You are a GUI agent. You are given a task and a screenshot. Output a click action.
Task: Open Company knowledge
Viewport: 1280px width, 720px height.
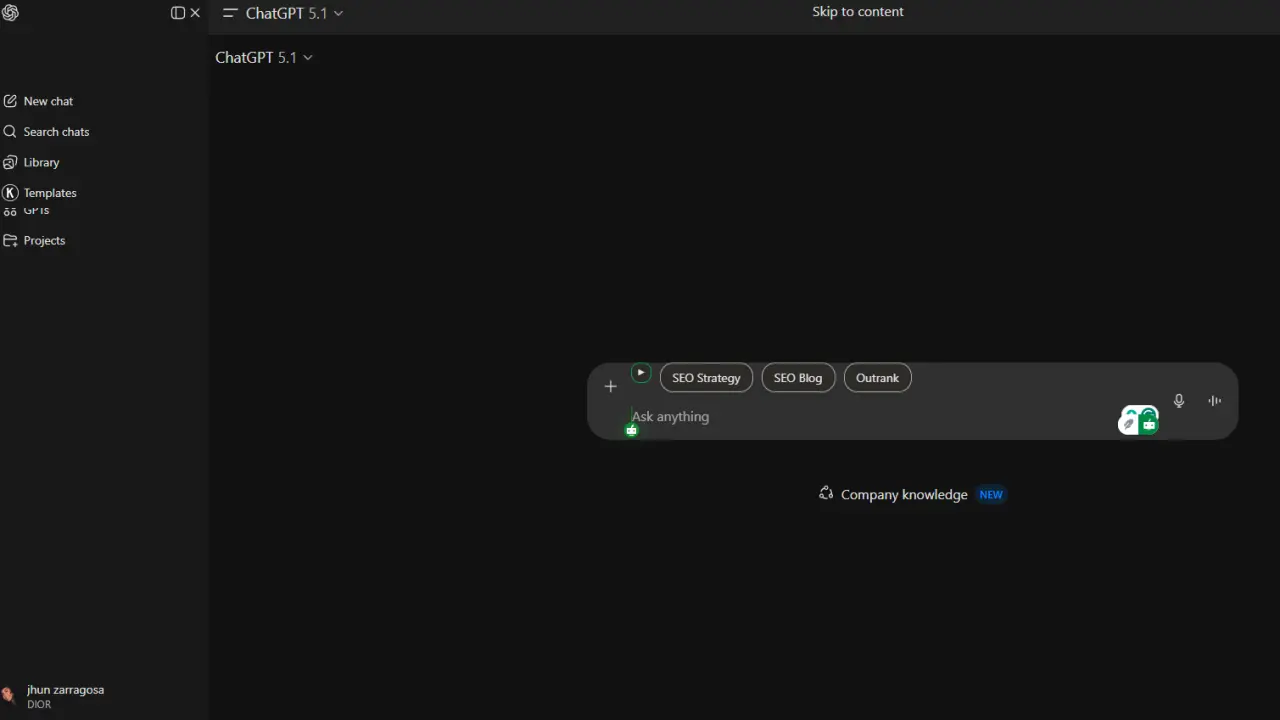pyautogui.click(x=904, y=495)
